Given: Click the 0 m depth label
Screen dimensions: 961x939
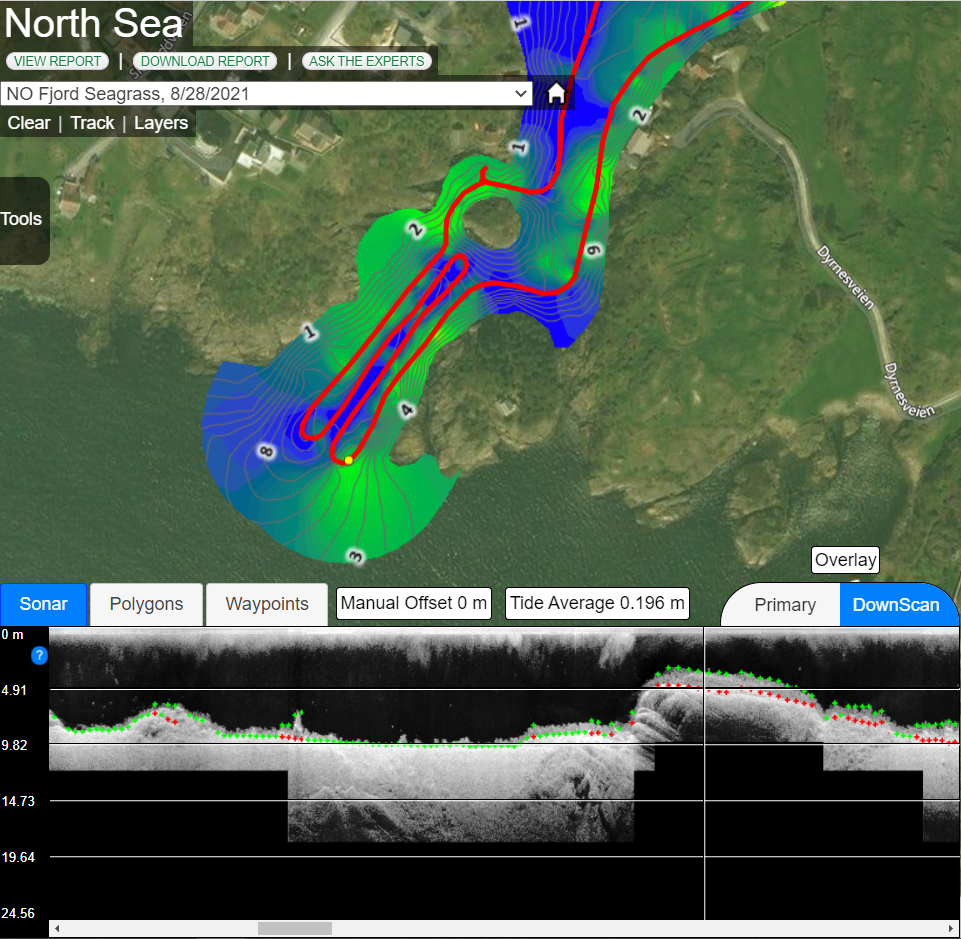Looking at the screenshot, I should point(12,635).
